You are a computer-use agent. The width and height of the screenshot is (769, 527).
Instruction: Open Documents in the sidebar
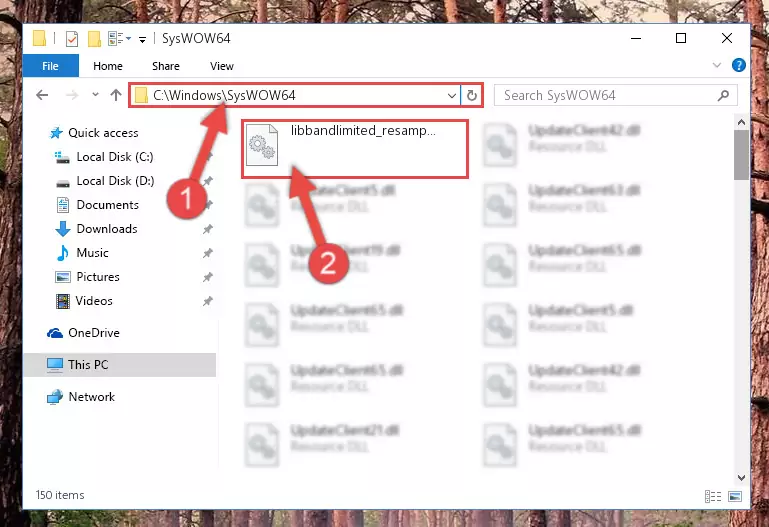98,205
